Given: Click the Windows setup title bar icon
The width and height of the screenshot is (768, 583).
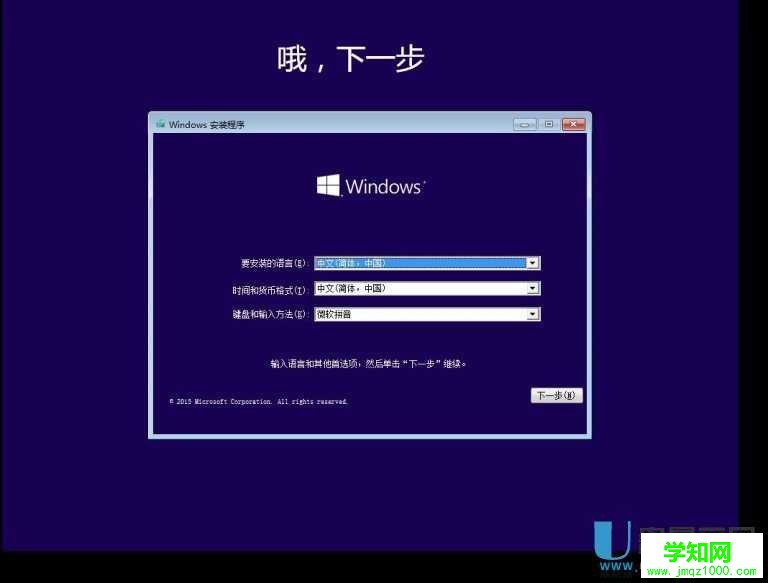Looking at the screenshot, I should click(x=161, y=124).
